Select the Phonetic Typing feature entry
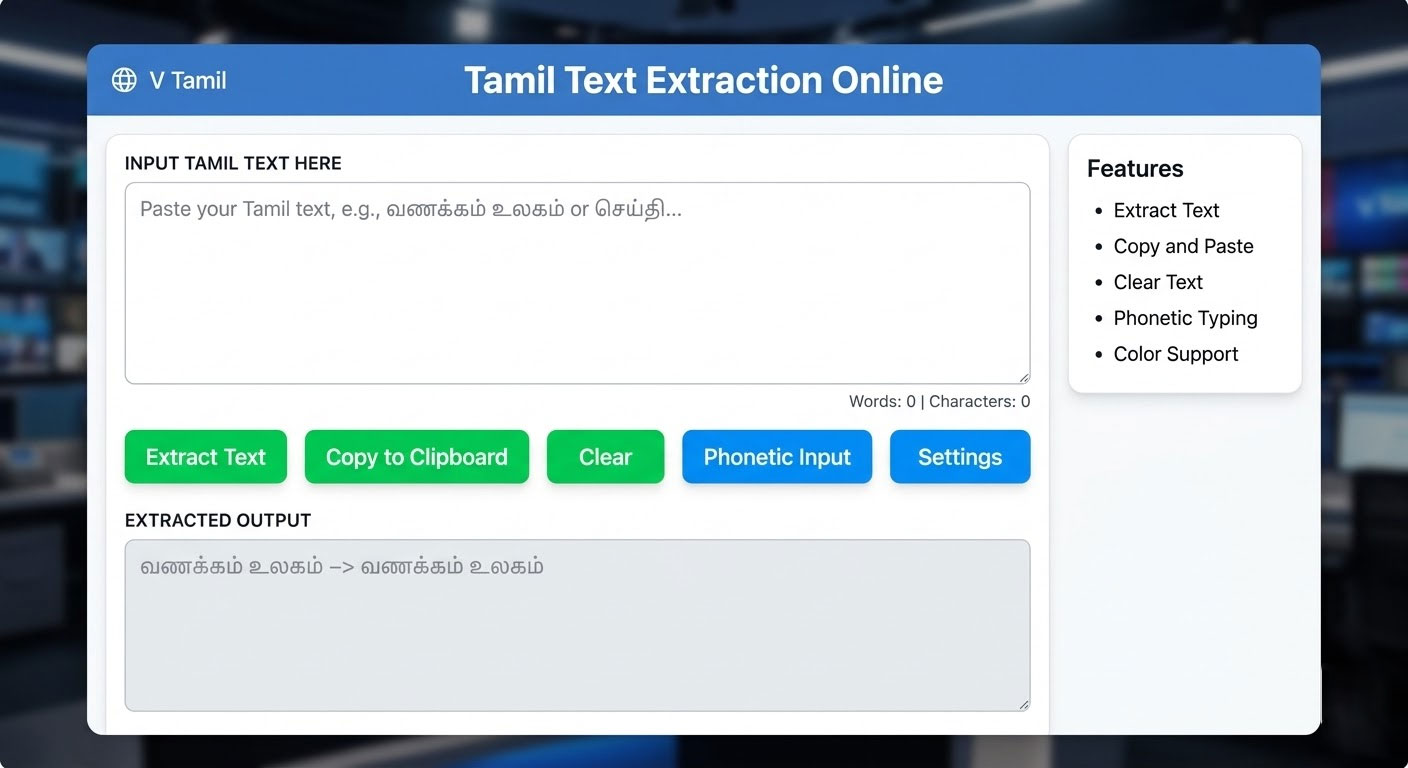This screenshot has width=1408, height=768. [1185, 318]
